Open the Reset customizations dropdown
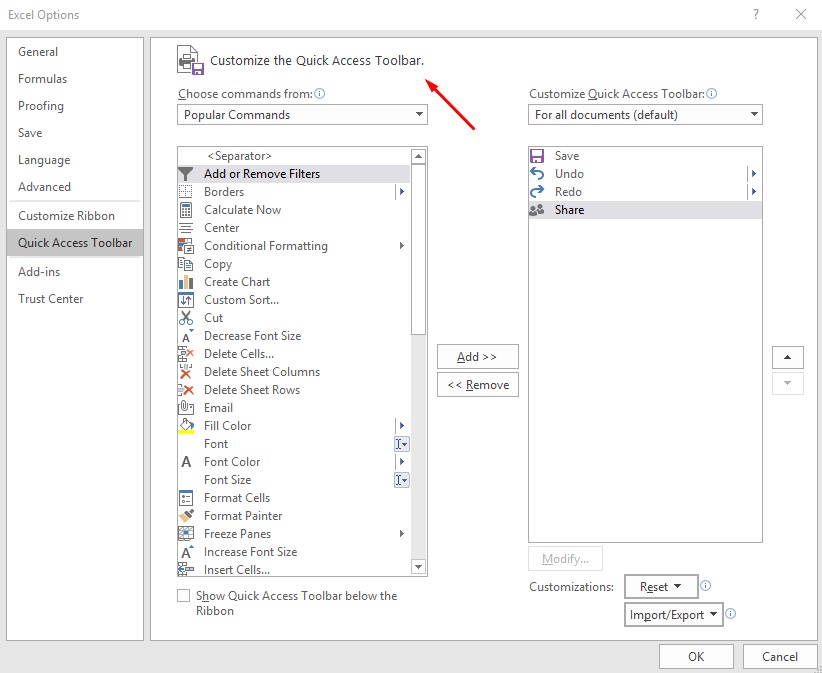The image size is (822, 673). click(661, 587)
